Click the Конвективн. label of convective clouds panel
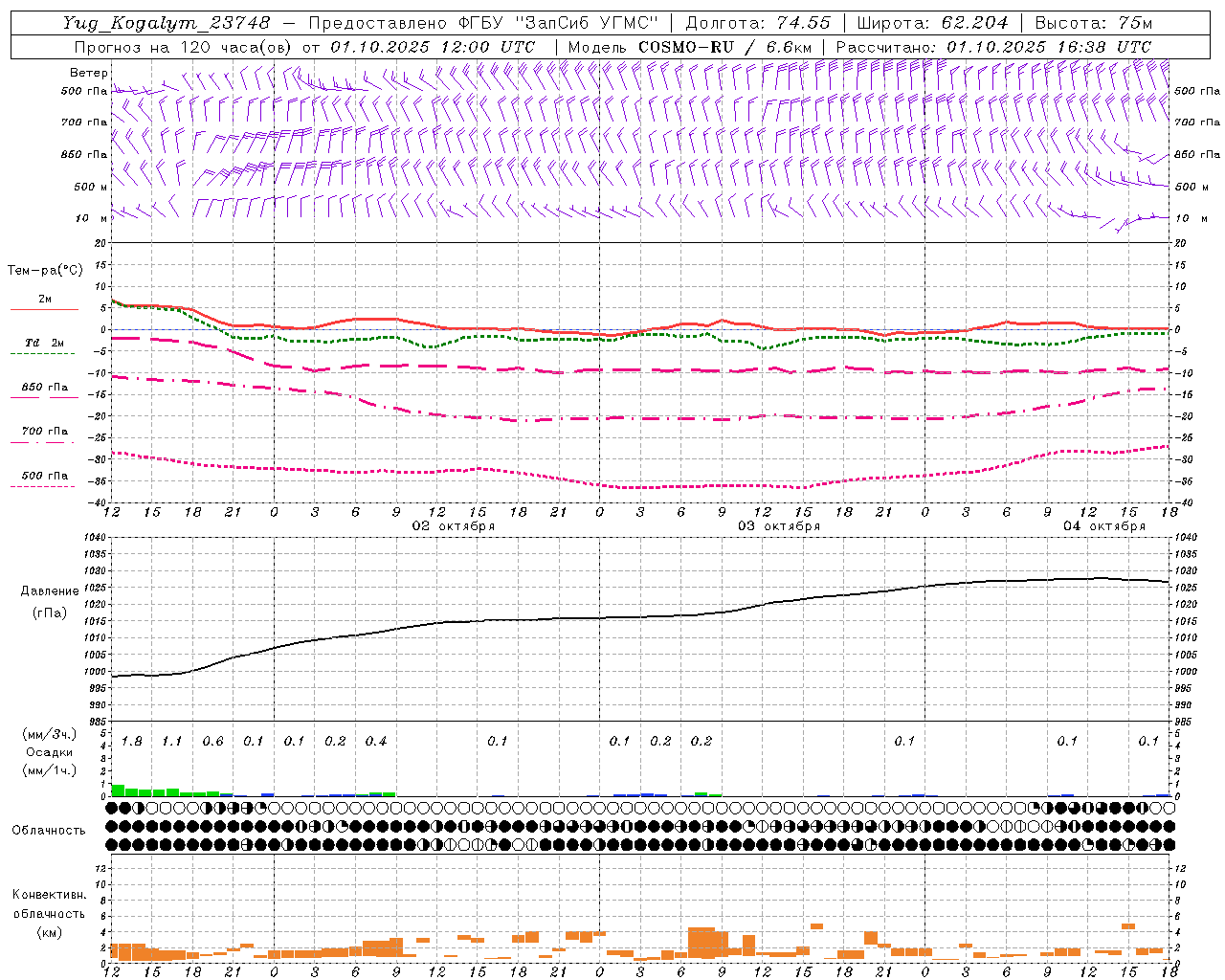This screenshot has height=980, width=1225. tap(50, 895)
